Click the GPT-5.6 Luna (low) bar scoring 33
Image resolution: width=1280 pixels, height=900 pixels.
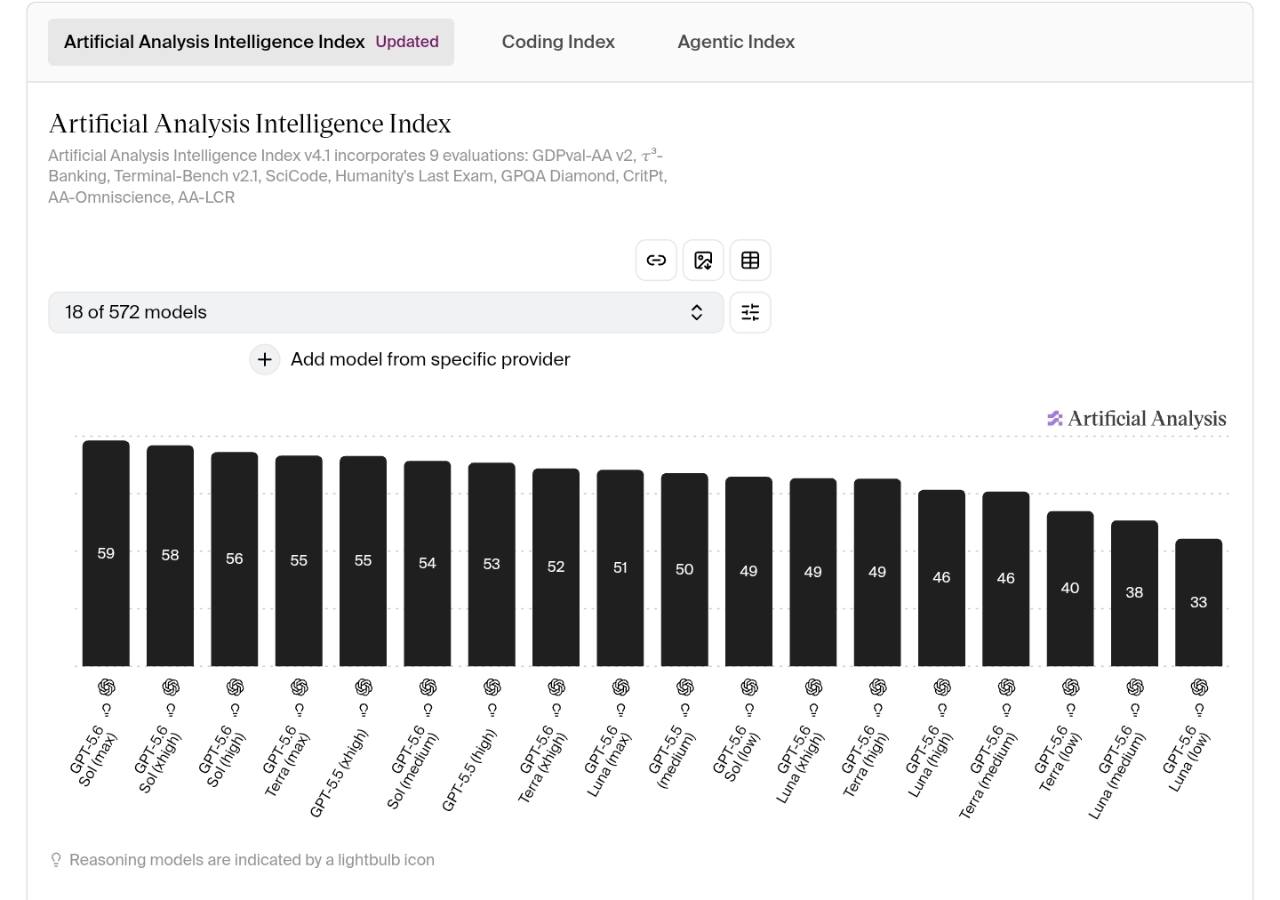coord(1199,602)
